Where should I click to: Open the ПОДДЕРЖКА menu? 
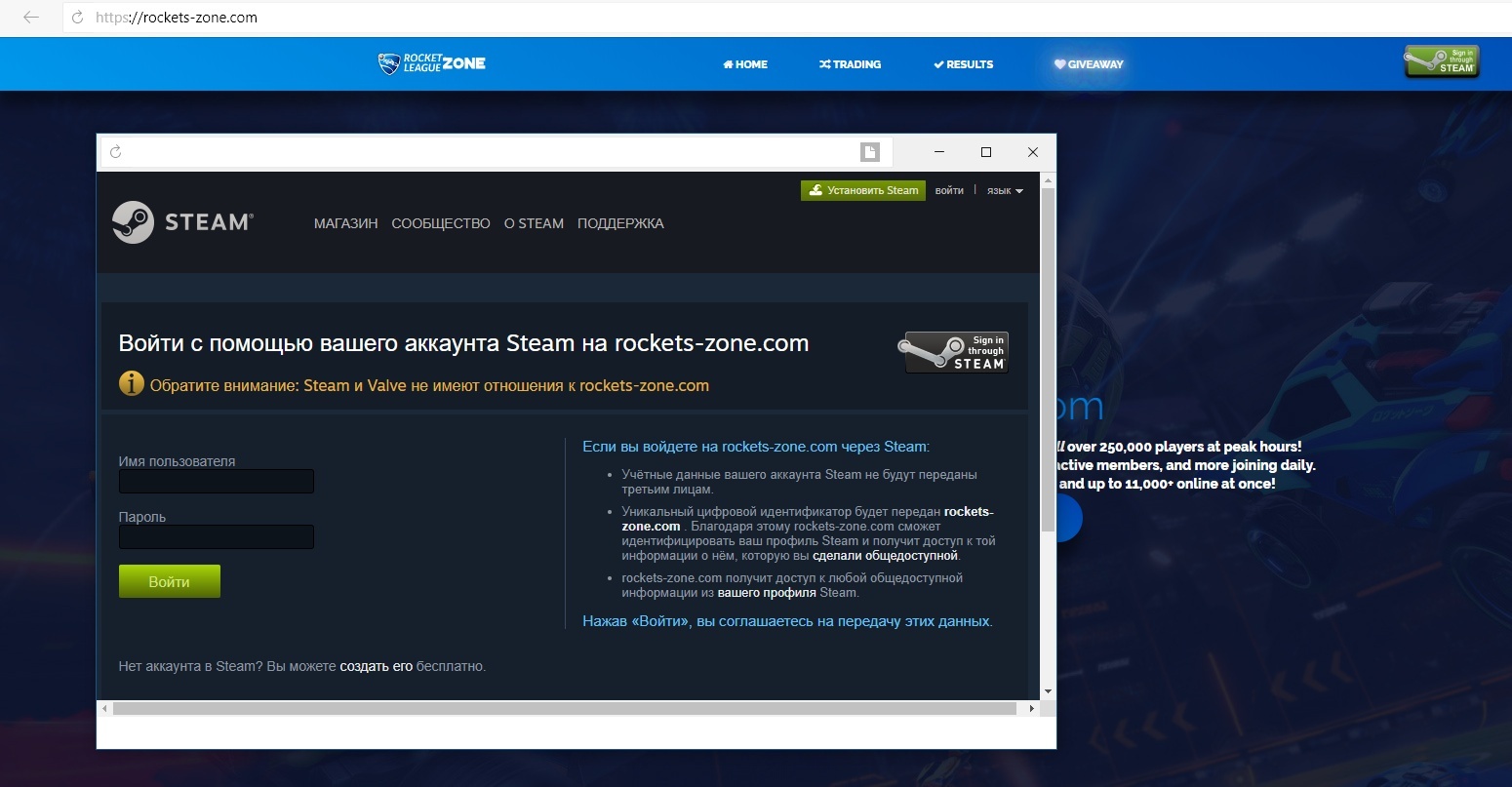[620, 223]
